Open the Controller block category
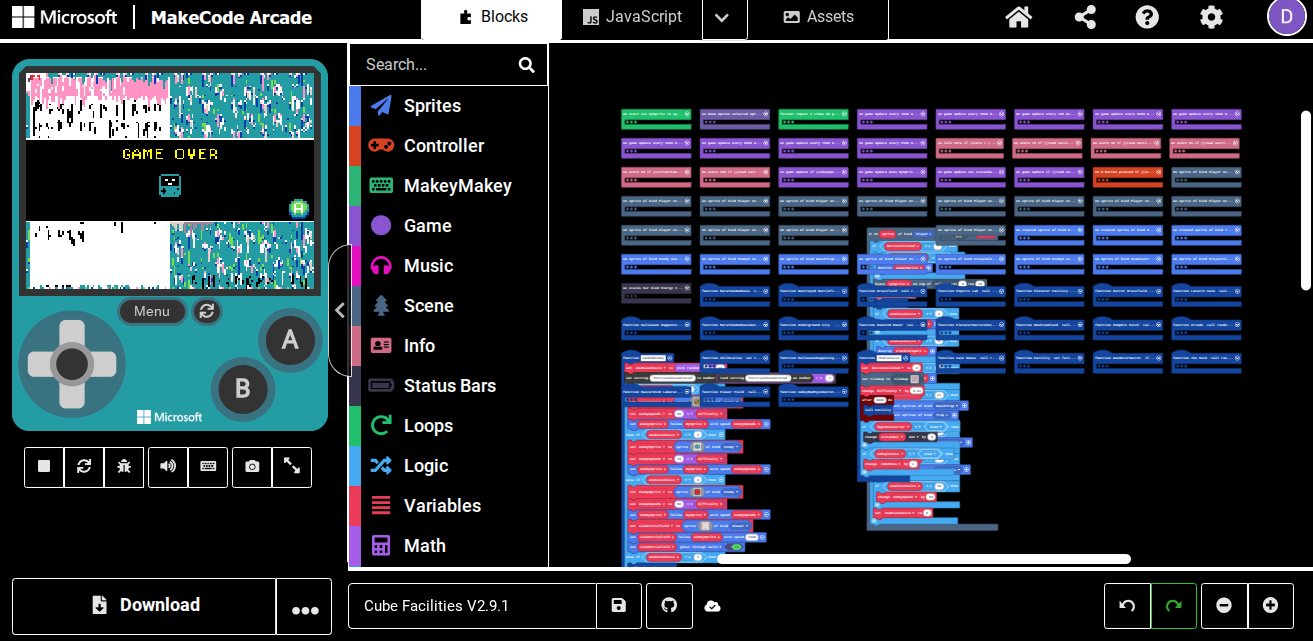Screen dimensions: 1313x641 (x=449, y=146)
